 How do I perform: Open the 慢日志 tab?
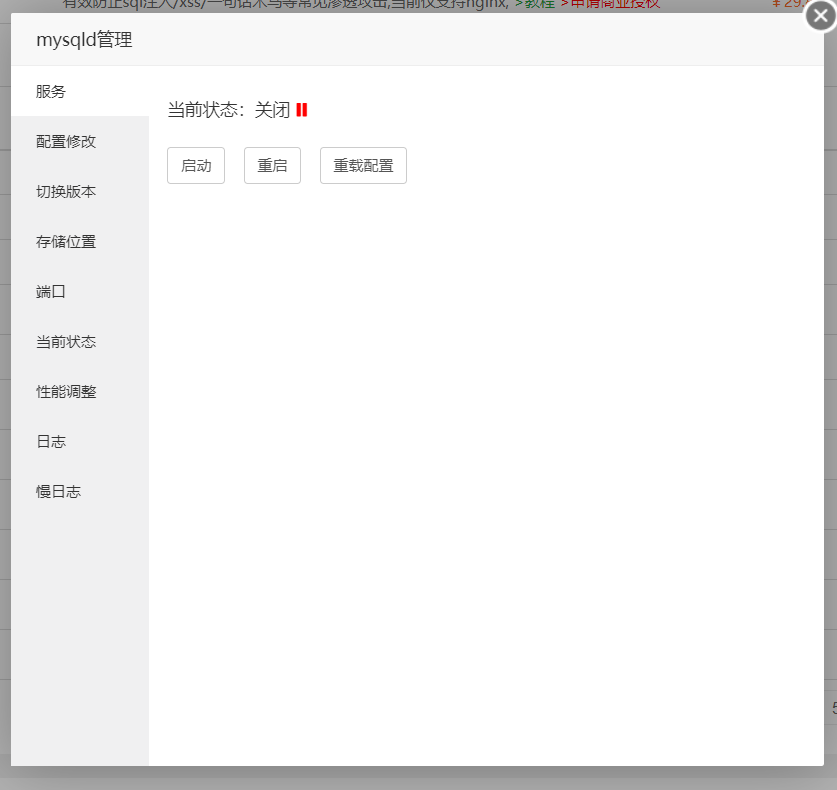(80, 492)
